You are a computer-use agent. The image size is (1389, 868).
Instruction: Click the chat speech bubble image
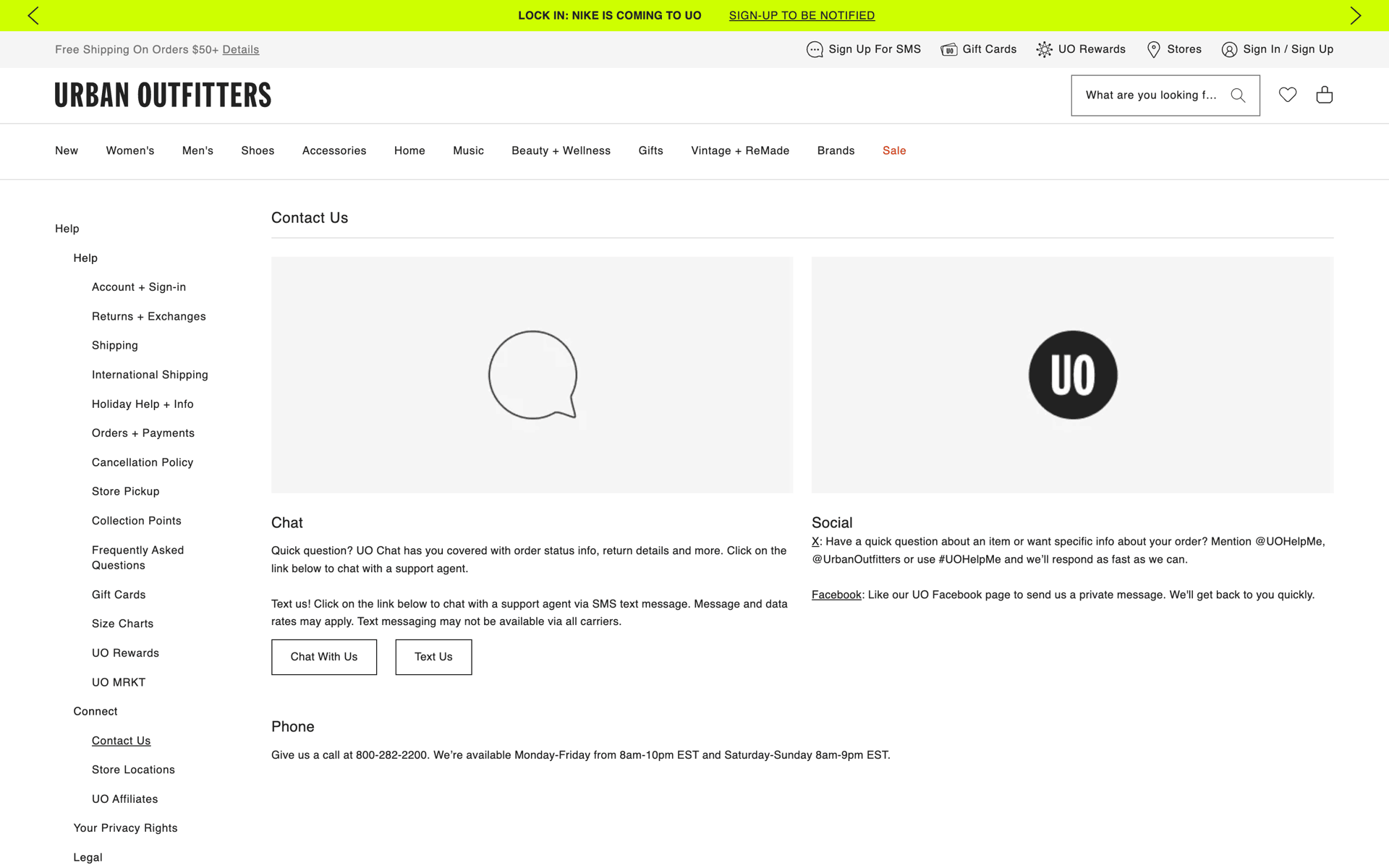(x=532, y=375)
